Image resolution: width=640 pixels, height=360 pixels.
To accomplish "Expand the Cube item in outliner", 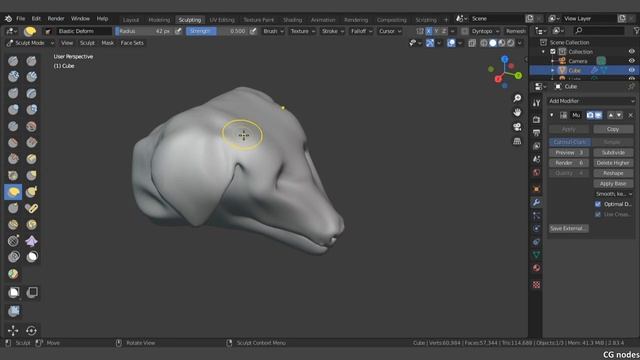I will click(553, 71).
